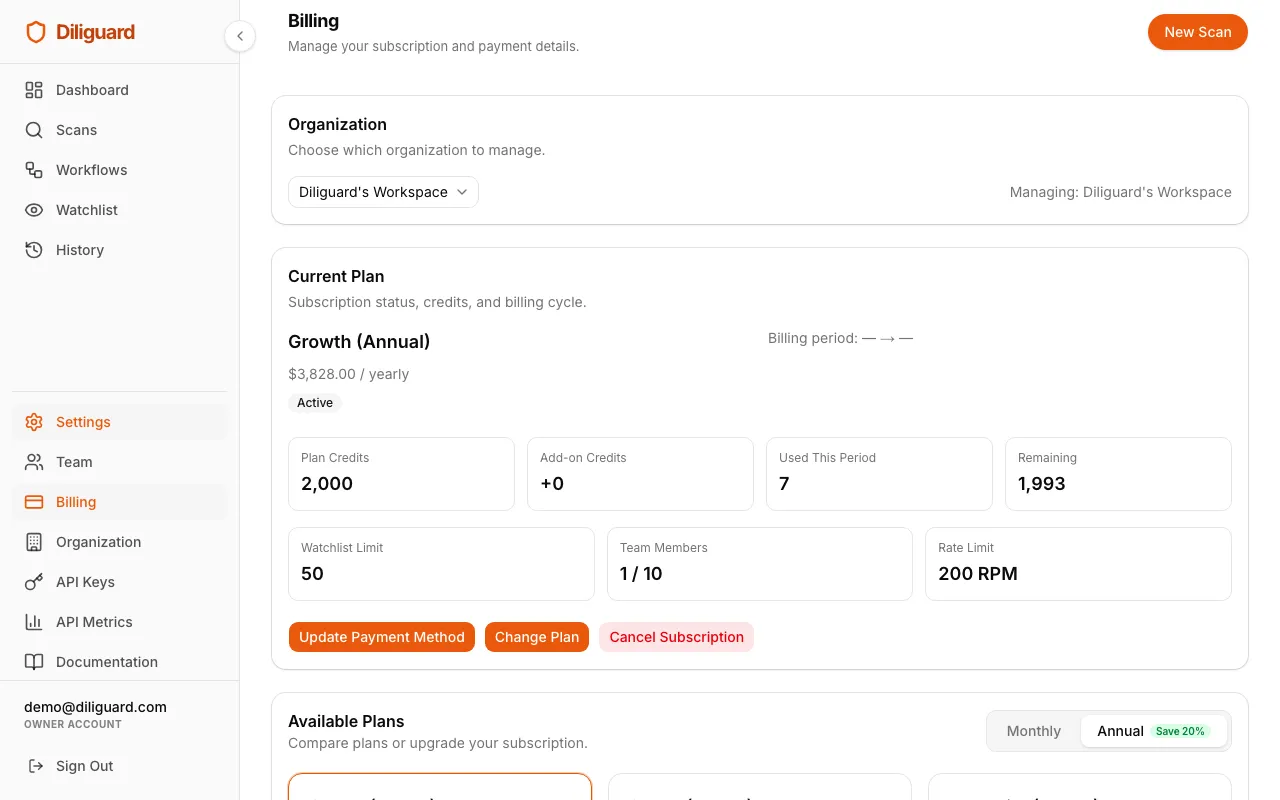Navigate to the Watchlist page
The image size is (1280, 800).
(120, 210)
